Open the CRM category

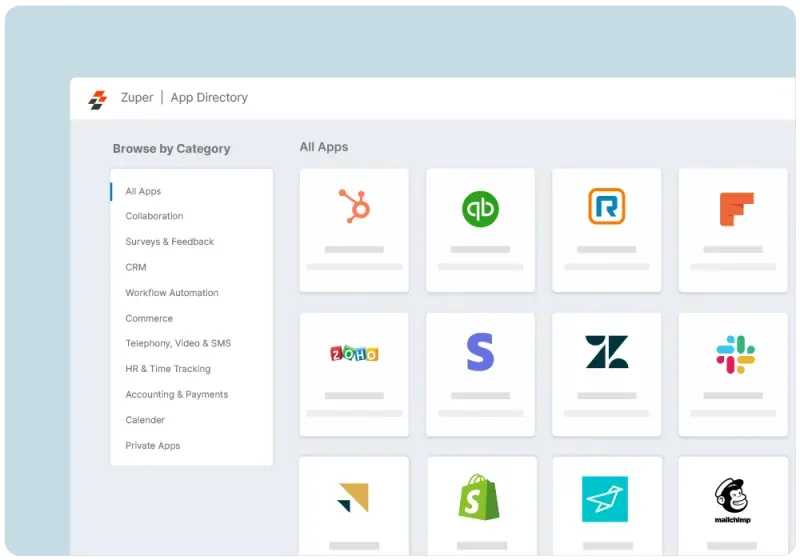(x=136, y=267)
